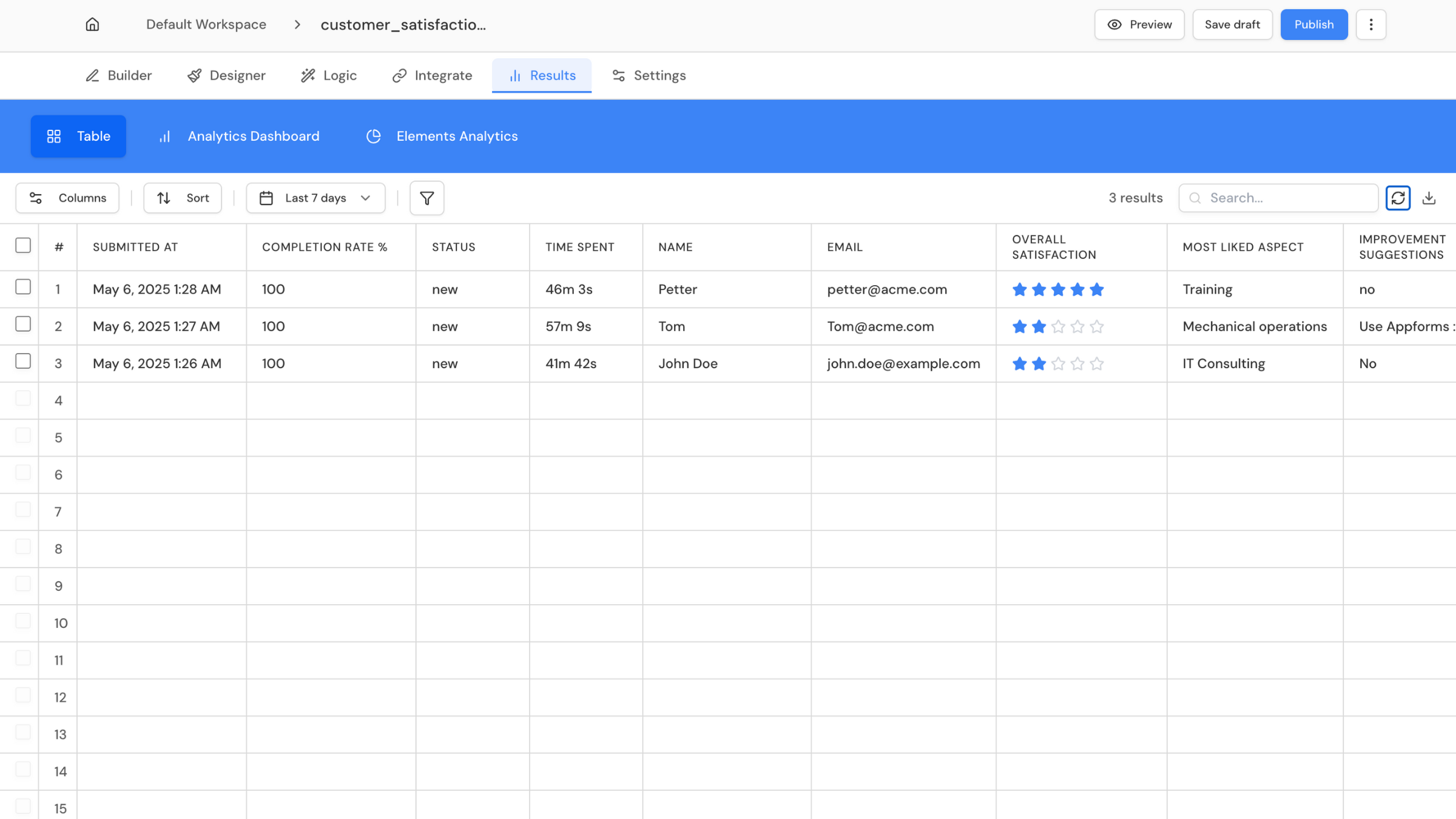
Task: Click the Save draft button
Action: (x=1232, y=24)
